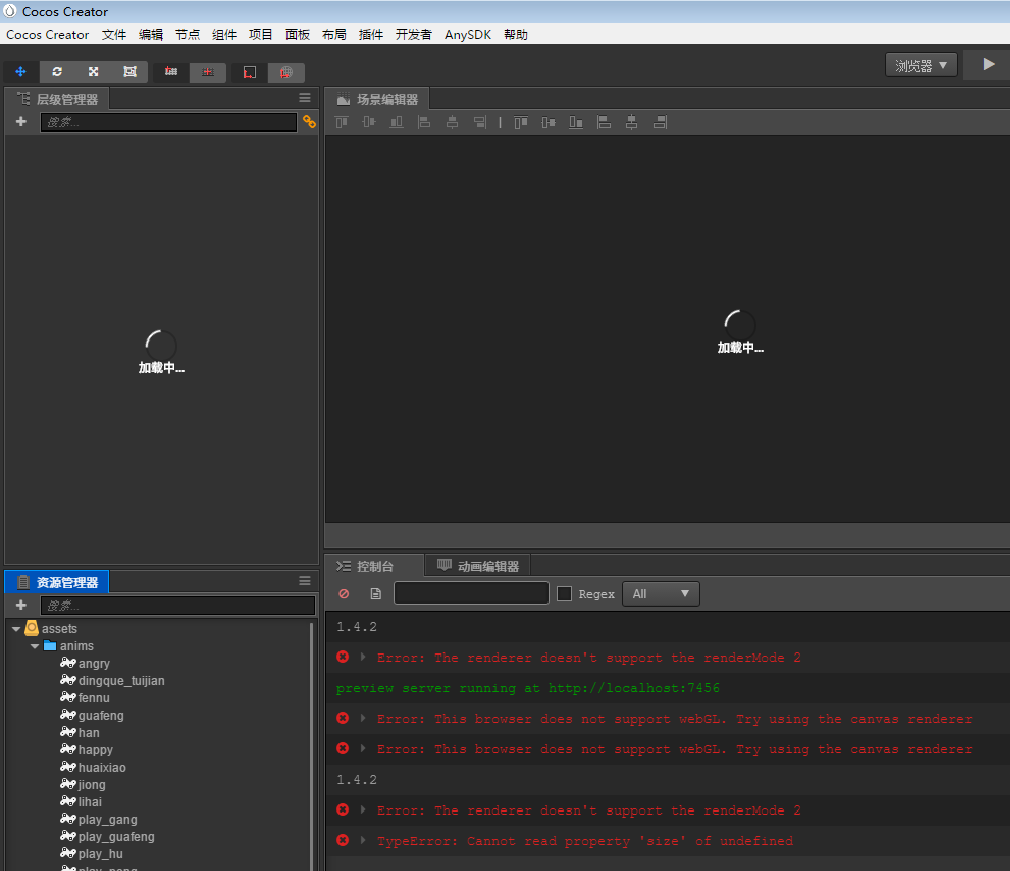Open the 编辑 menu
The width and height of the screenshot is (1010, 871).
pyautogui.click(x=151, y=35)
